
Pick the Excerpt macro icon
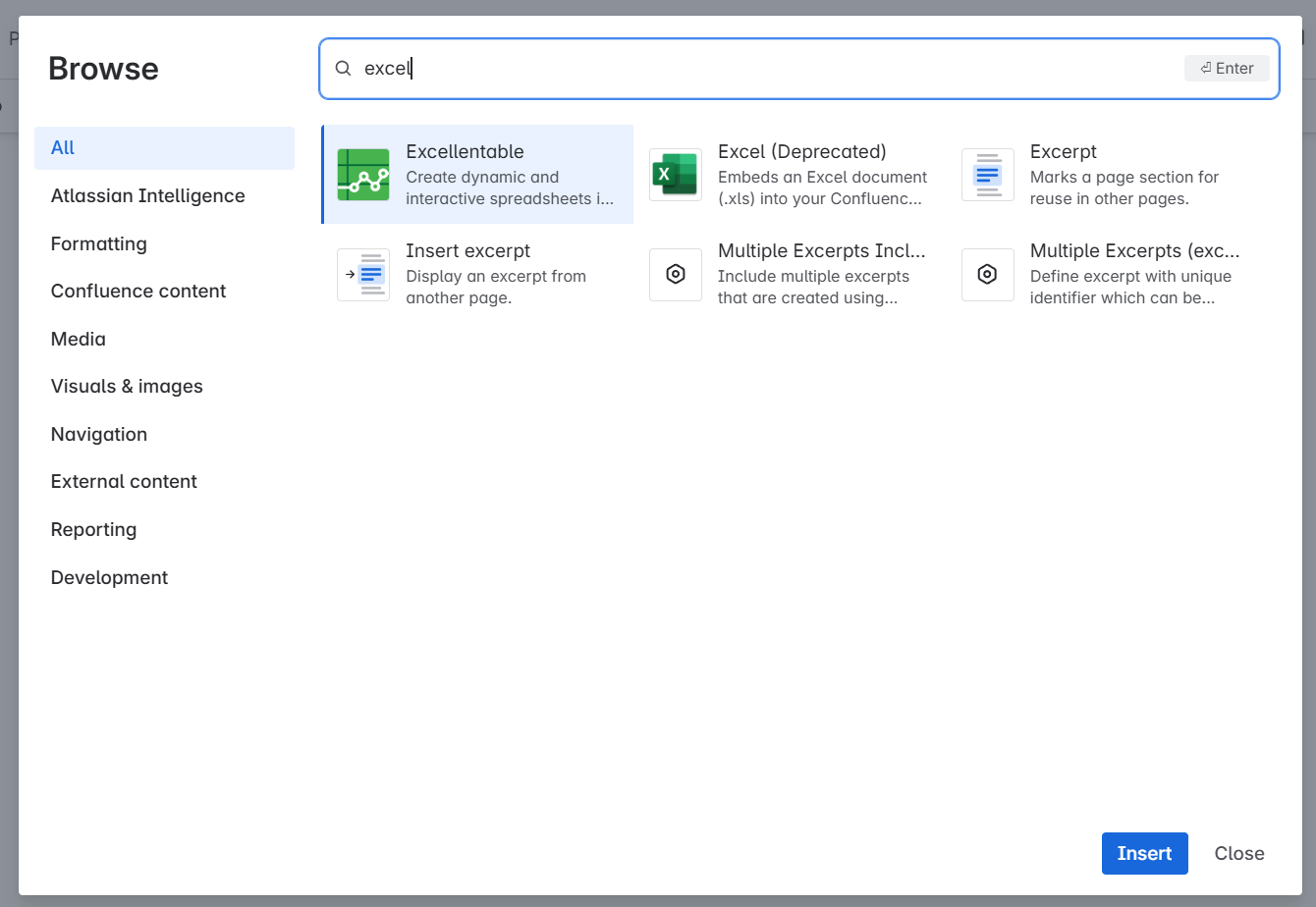coord(988,175)
